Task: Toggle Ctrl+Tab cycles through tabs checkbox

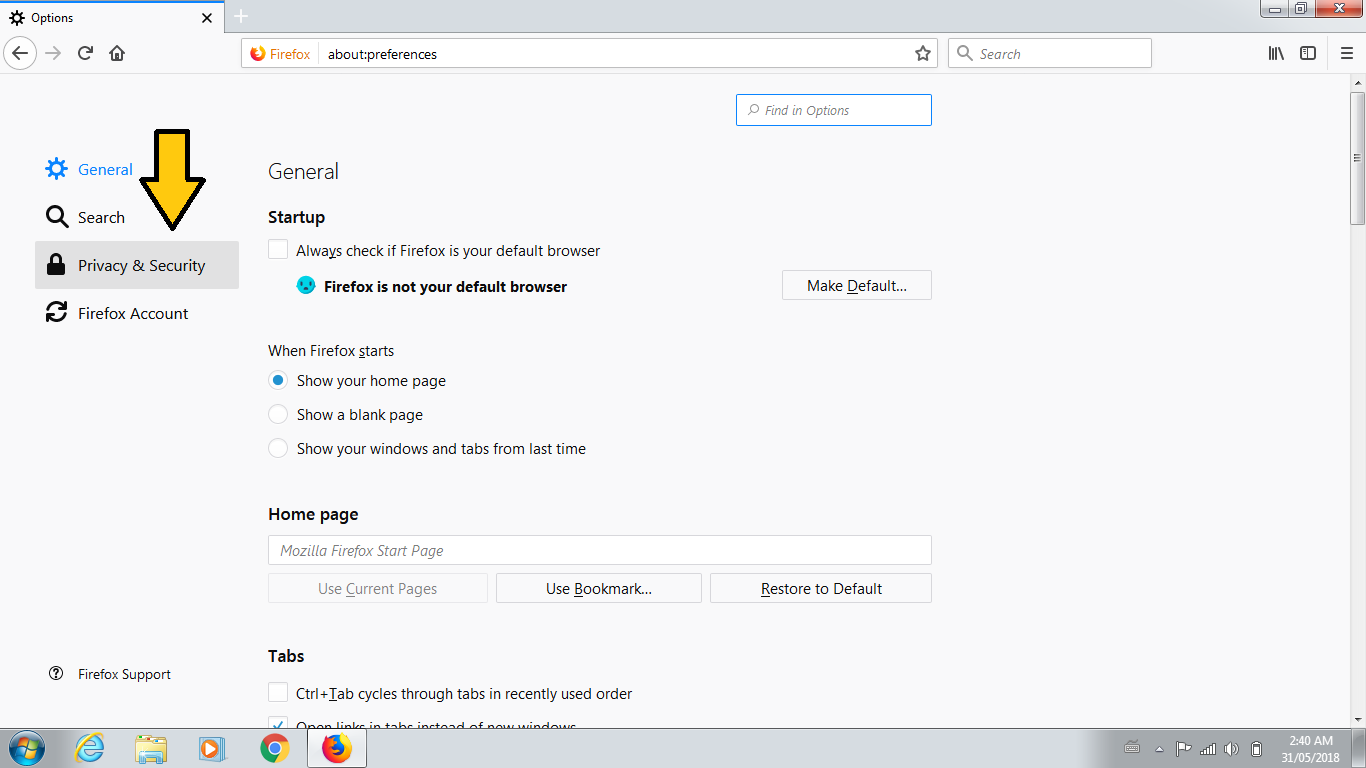Action: (278, 693)
